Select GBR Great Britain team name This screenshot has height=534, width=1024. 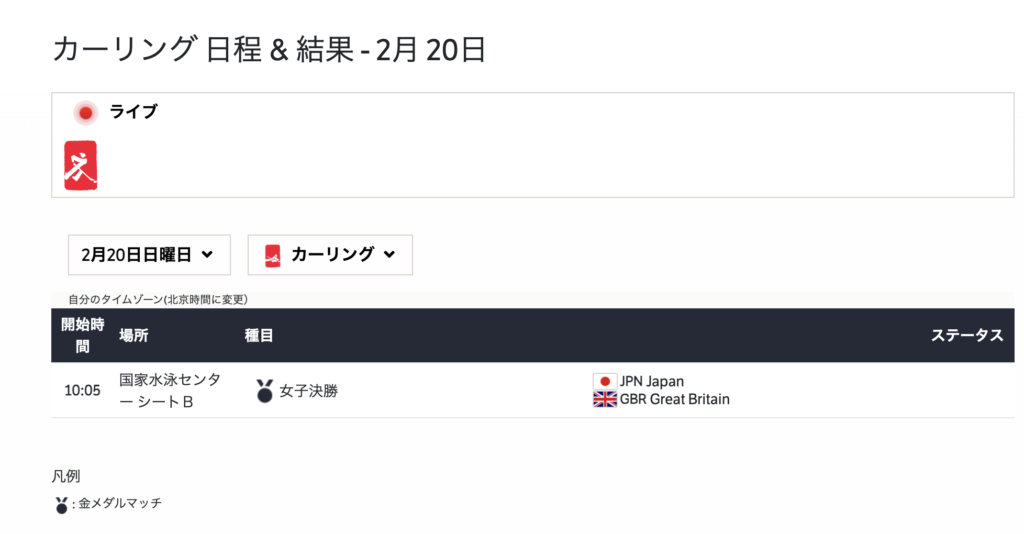click(x=675, y=399)
